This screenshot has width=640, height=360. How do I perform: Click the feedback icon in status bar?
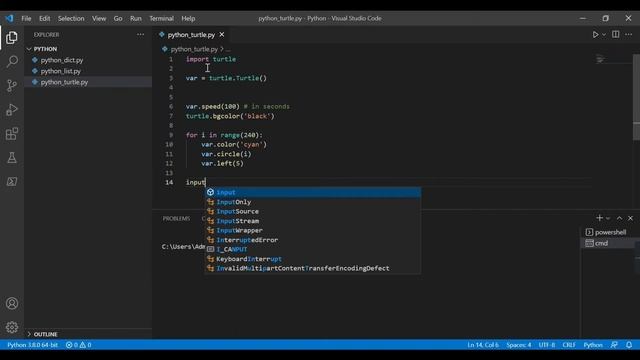[x=614, y=345]
